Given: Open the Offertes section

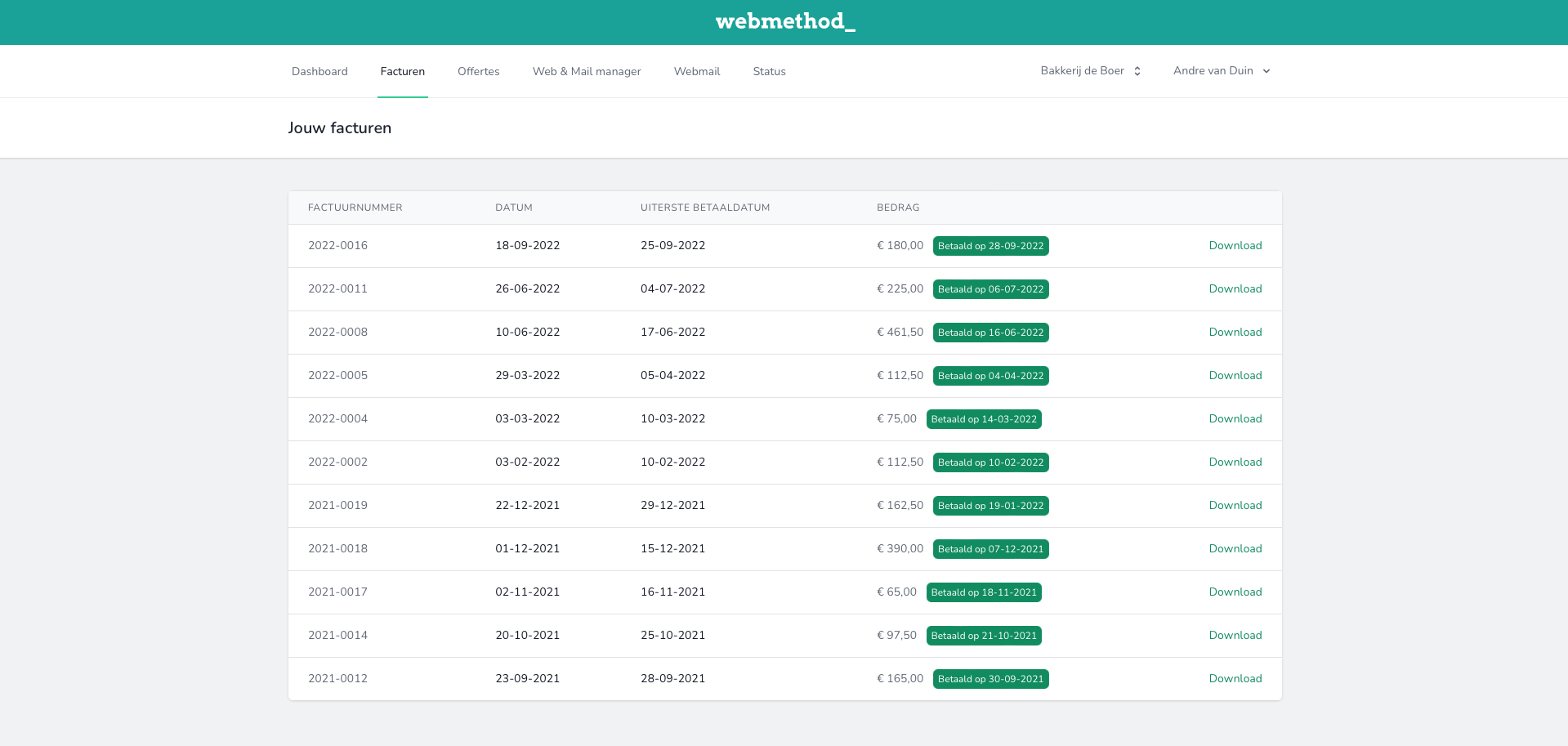Looking at the screenshot, I should point(478,71).
